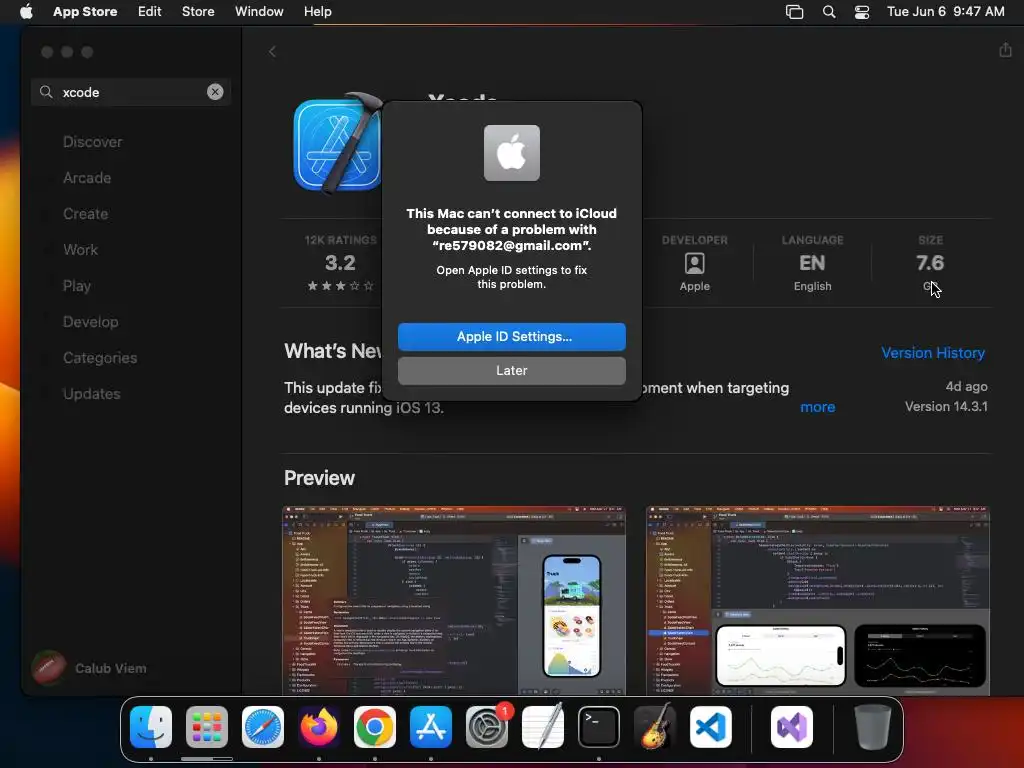
Task: Open TextEdit from the Dock
Action: tap(543, 727)
